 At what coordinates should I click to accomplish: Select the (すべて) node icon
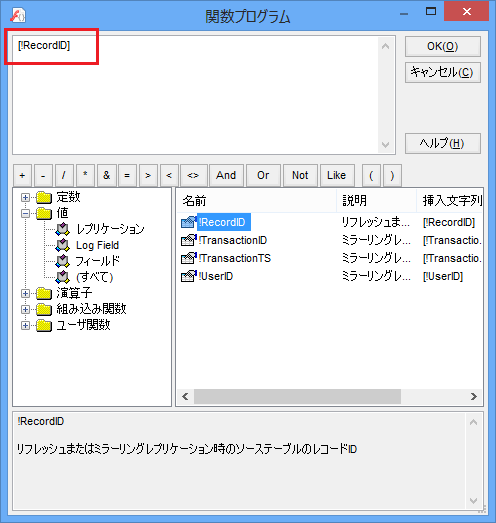point(62,277)
